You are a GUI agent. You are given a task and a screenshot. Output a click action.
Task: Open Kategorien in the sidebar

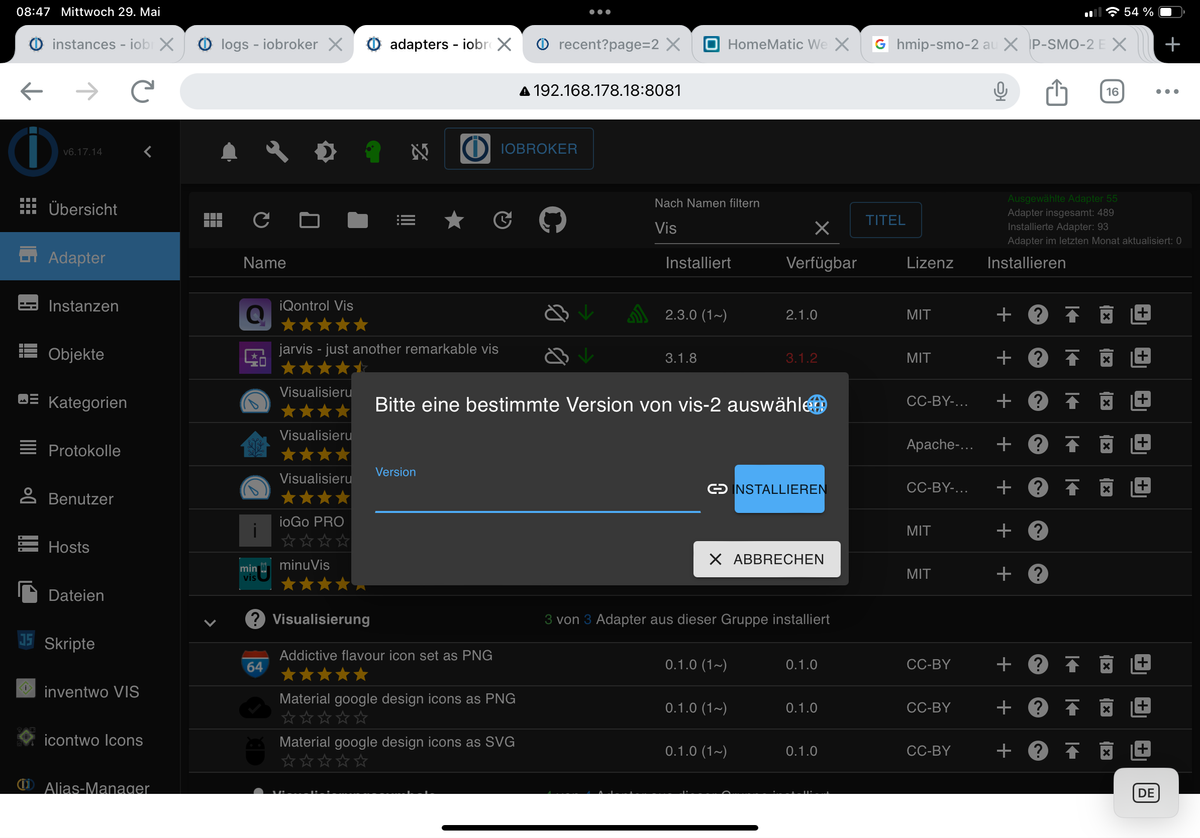[x=90, y=402]
